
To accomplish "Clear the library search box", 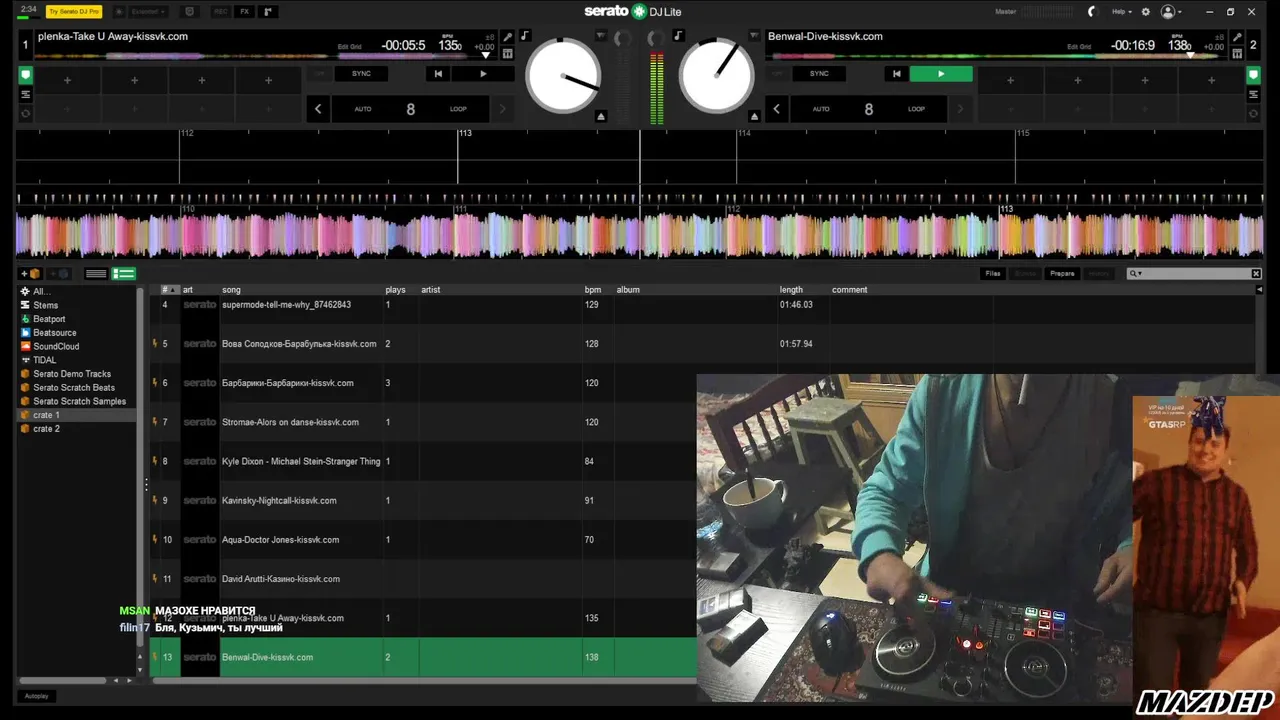I will (1257, 273).
